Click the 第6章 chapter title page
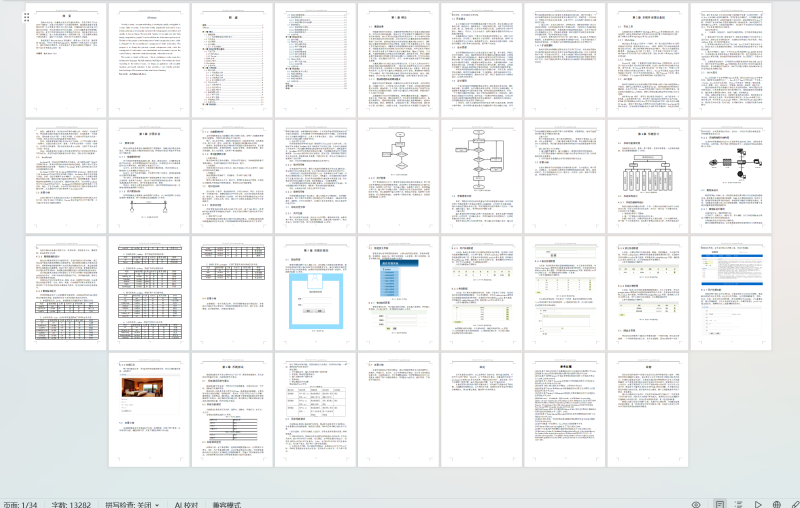The width and height of the screenshot is (800, 508). coord(232,410)
